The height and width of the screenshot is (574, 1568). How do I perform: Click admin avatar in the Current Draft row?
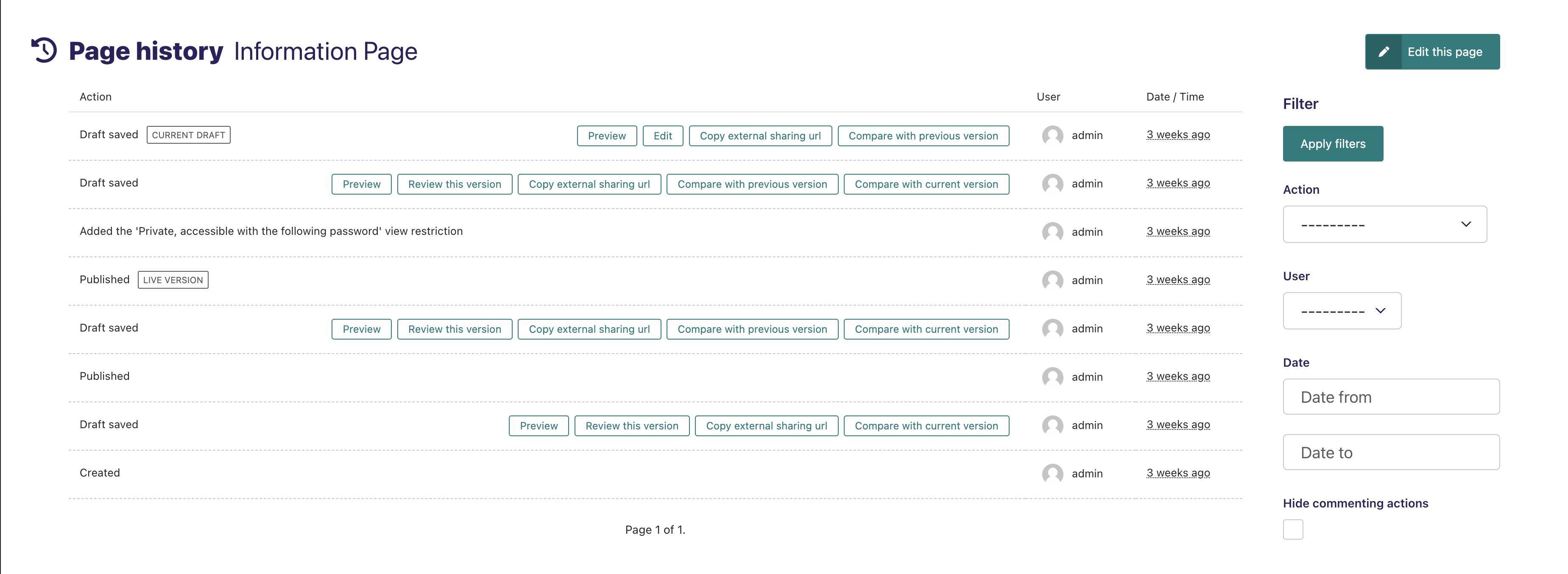(x=1052, y=135)
